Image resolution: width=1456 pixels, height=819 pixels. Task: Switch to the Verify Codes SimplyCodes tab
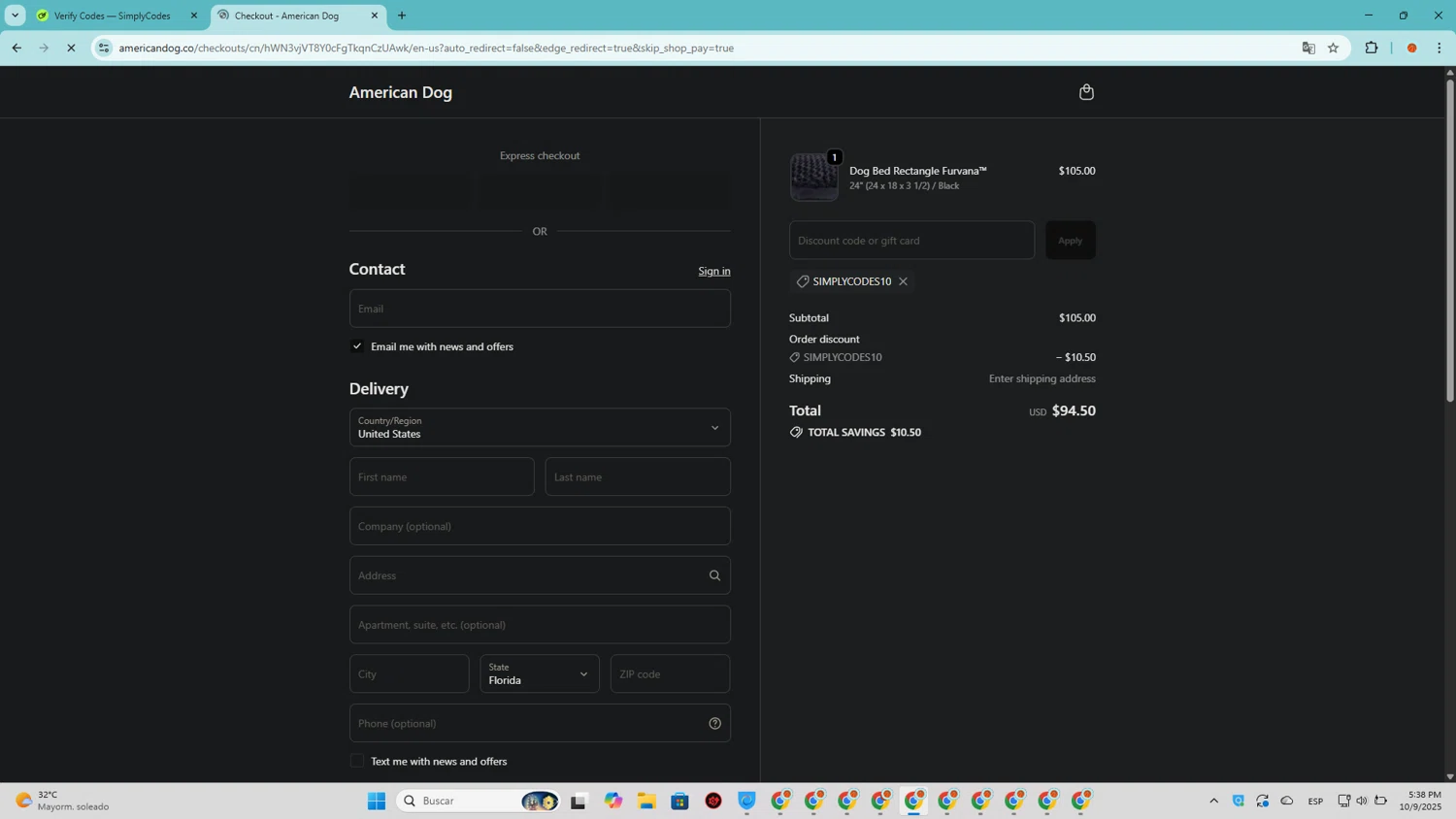coord(112,16)
